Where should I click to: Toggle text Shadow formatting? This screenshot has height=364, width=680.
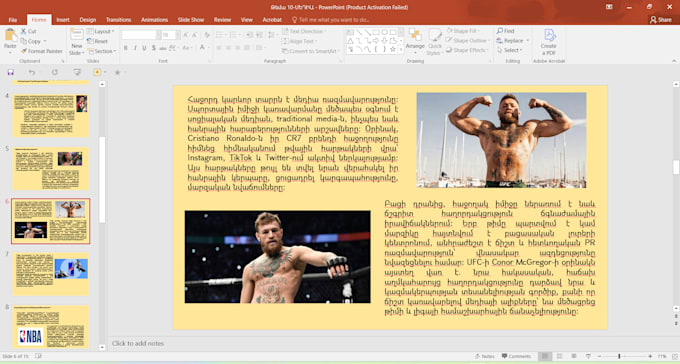154,48
